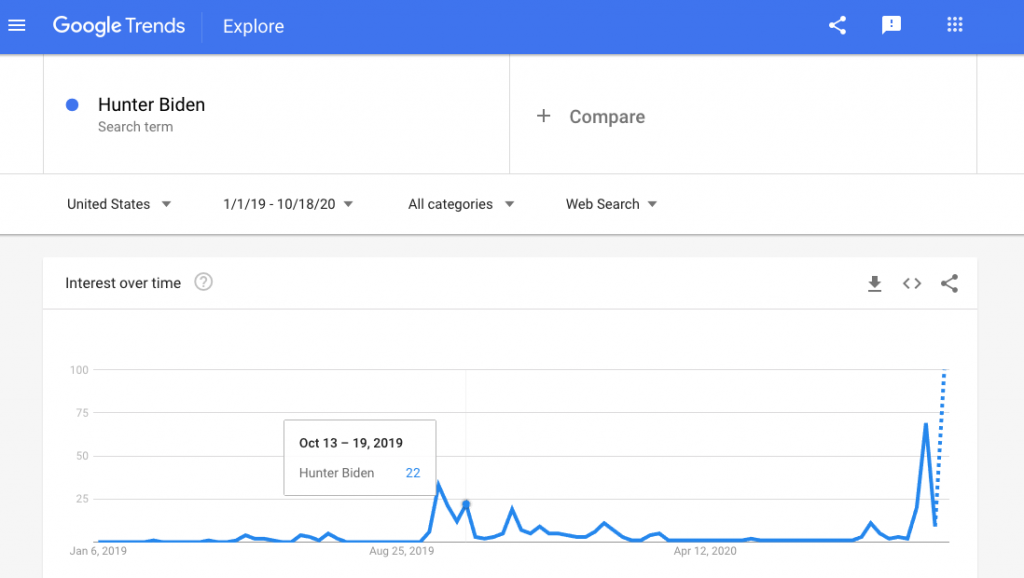Image resolution: width=1024 pixels, height=578 pixels.
Task: Open the Google Trends navigation menu
Action: tap(16, 25)
